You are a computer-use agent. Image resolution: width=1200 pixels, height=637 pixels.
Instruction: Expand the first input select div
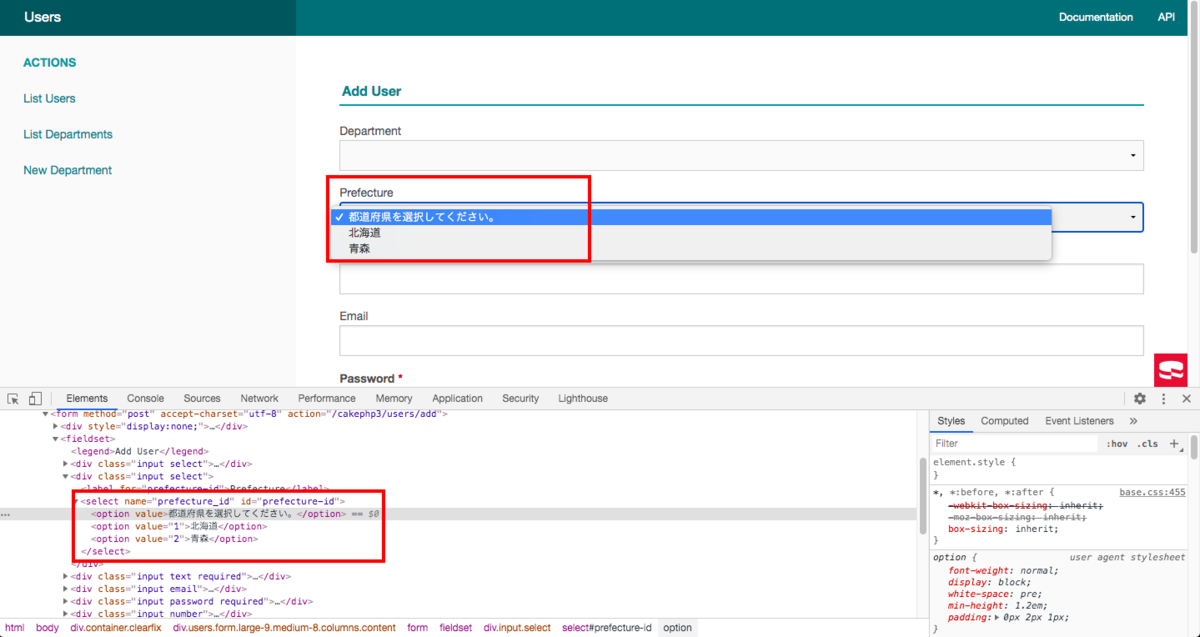66,464
